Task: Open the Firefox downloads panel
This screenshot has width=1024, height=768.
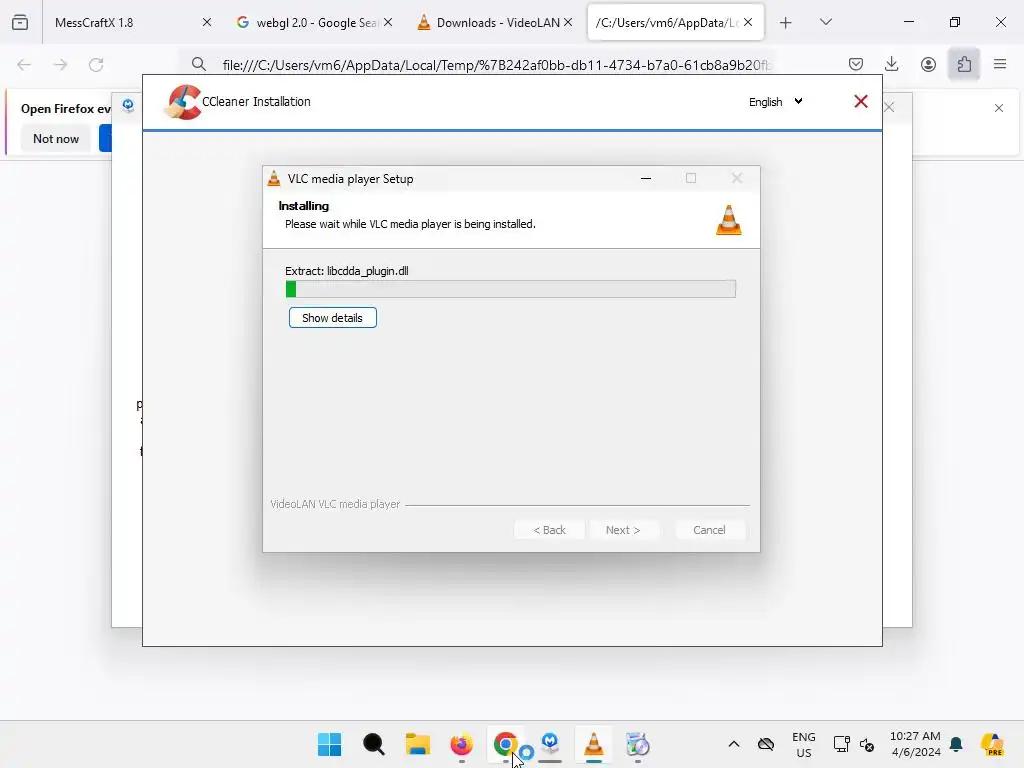Action: 891,64
